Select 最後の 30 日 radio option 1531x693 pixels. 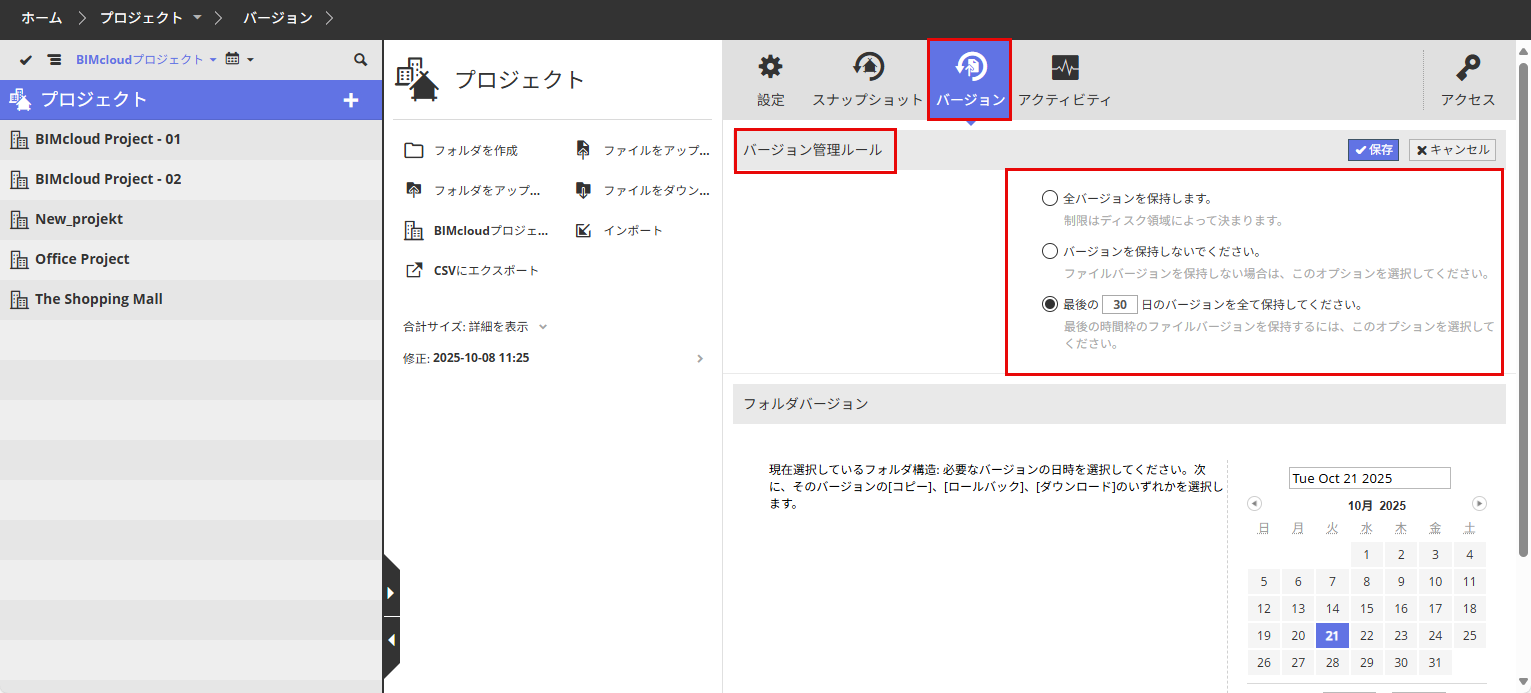coord(1050,304)
